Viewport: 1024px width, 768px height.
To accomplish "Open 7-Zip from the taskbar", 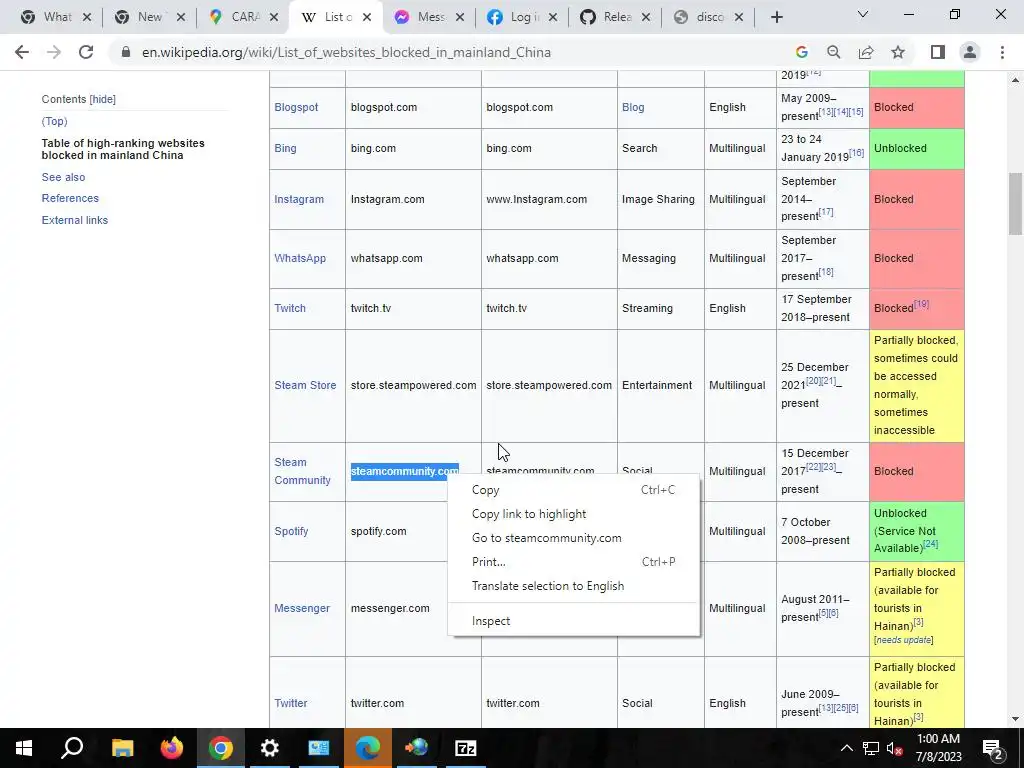I will [465, 748].
